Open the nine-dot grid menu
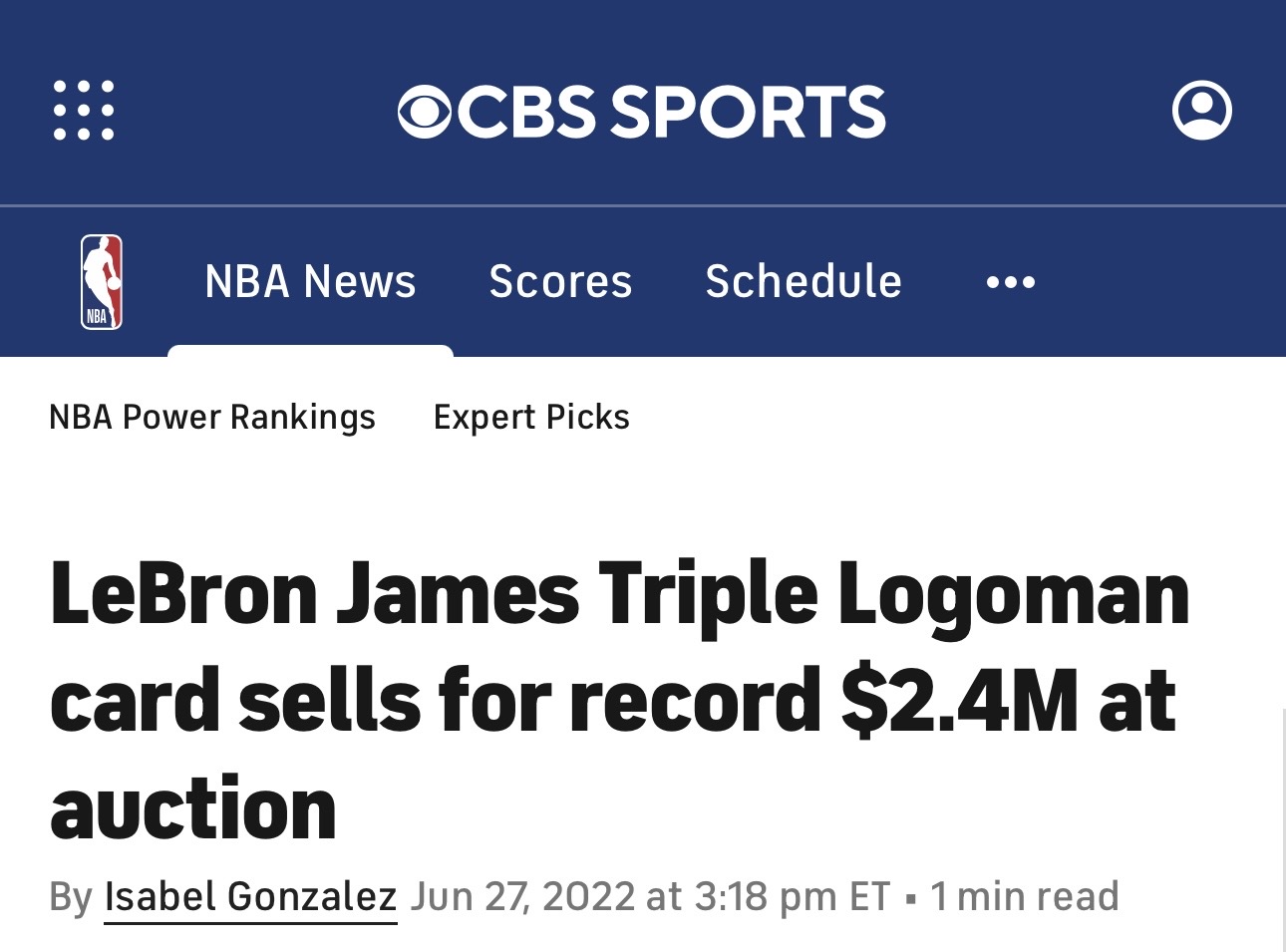 (x=84, y=110)
